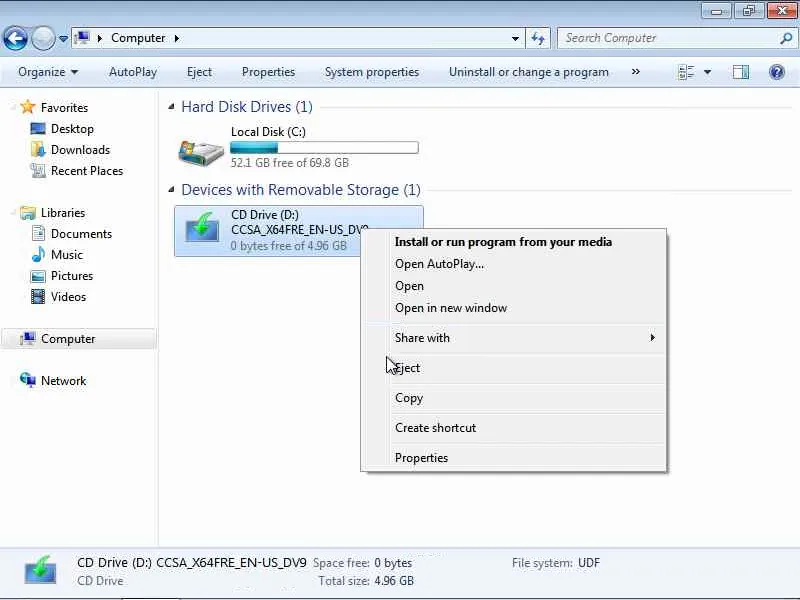Open Downloads under Favorites
Screen dimensions: 800x600
[x=80, y=149]
